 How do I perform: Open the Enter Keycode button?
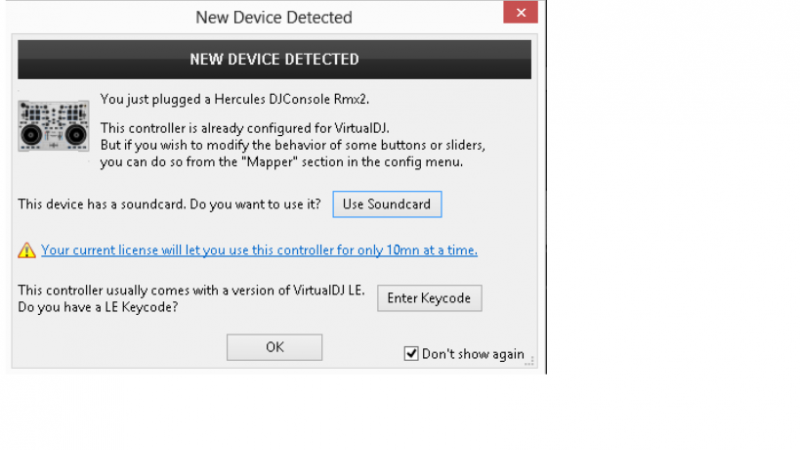point(430,298)
